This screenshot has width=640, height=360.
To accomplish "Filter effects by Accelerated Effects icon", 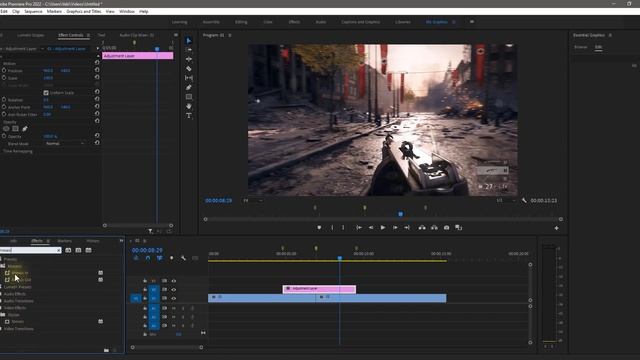I will click(68, 250).
